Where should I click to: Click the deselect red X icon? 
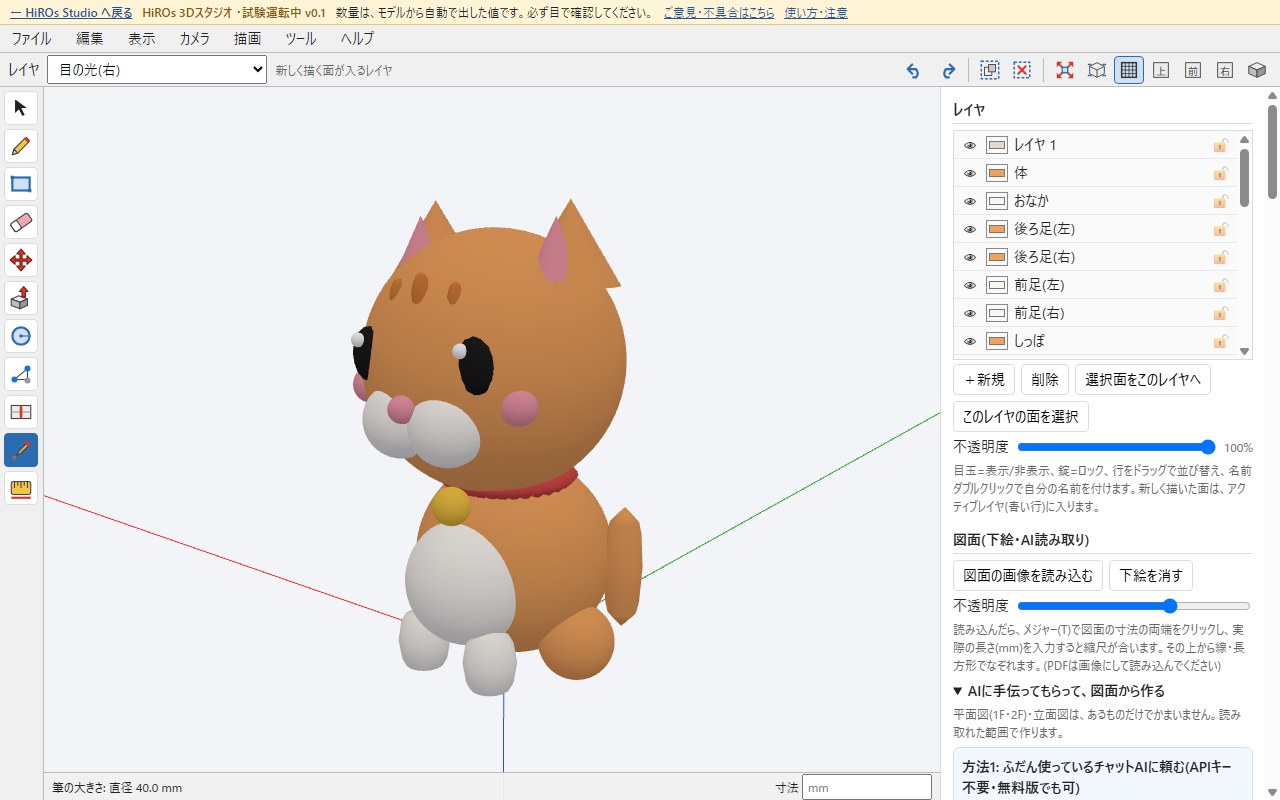(x=1022, y=70)
